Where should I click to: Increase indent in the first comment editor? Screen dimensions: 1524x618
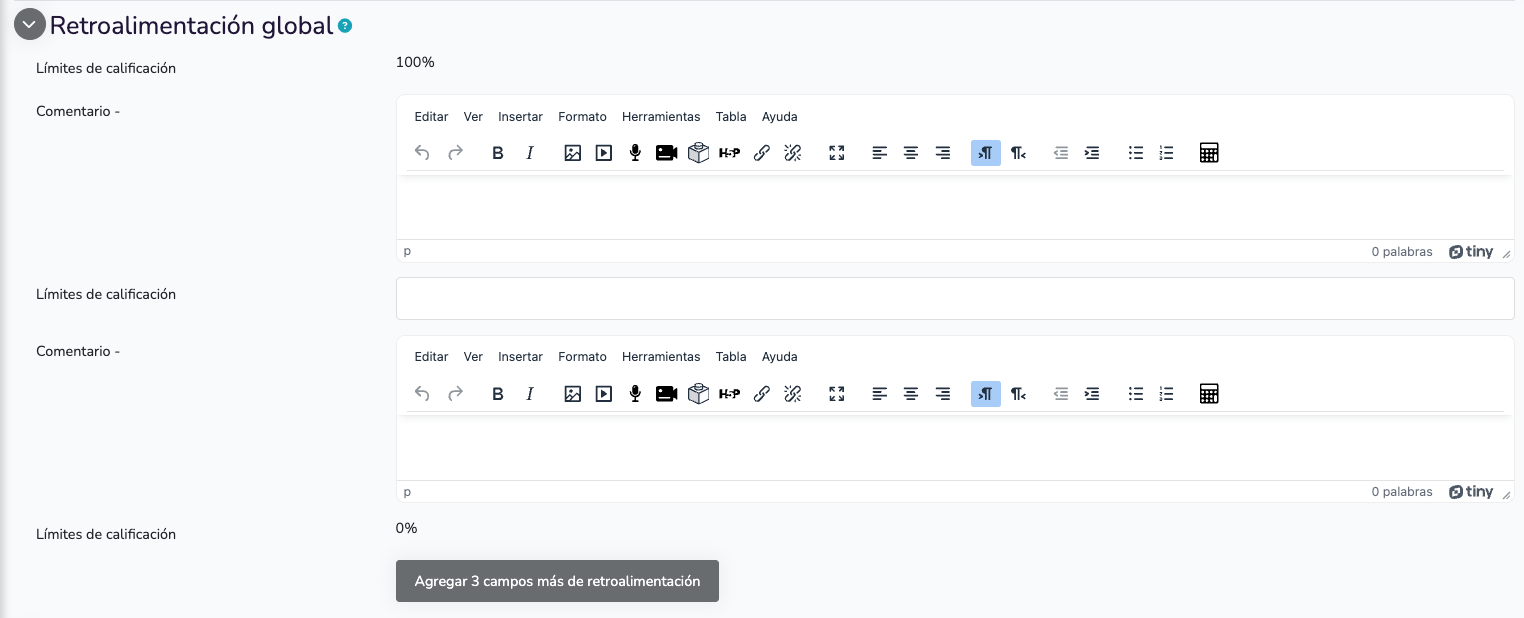pyautogui.click(x=1092, y=153)
